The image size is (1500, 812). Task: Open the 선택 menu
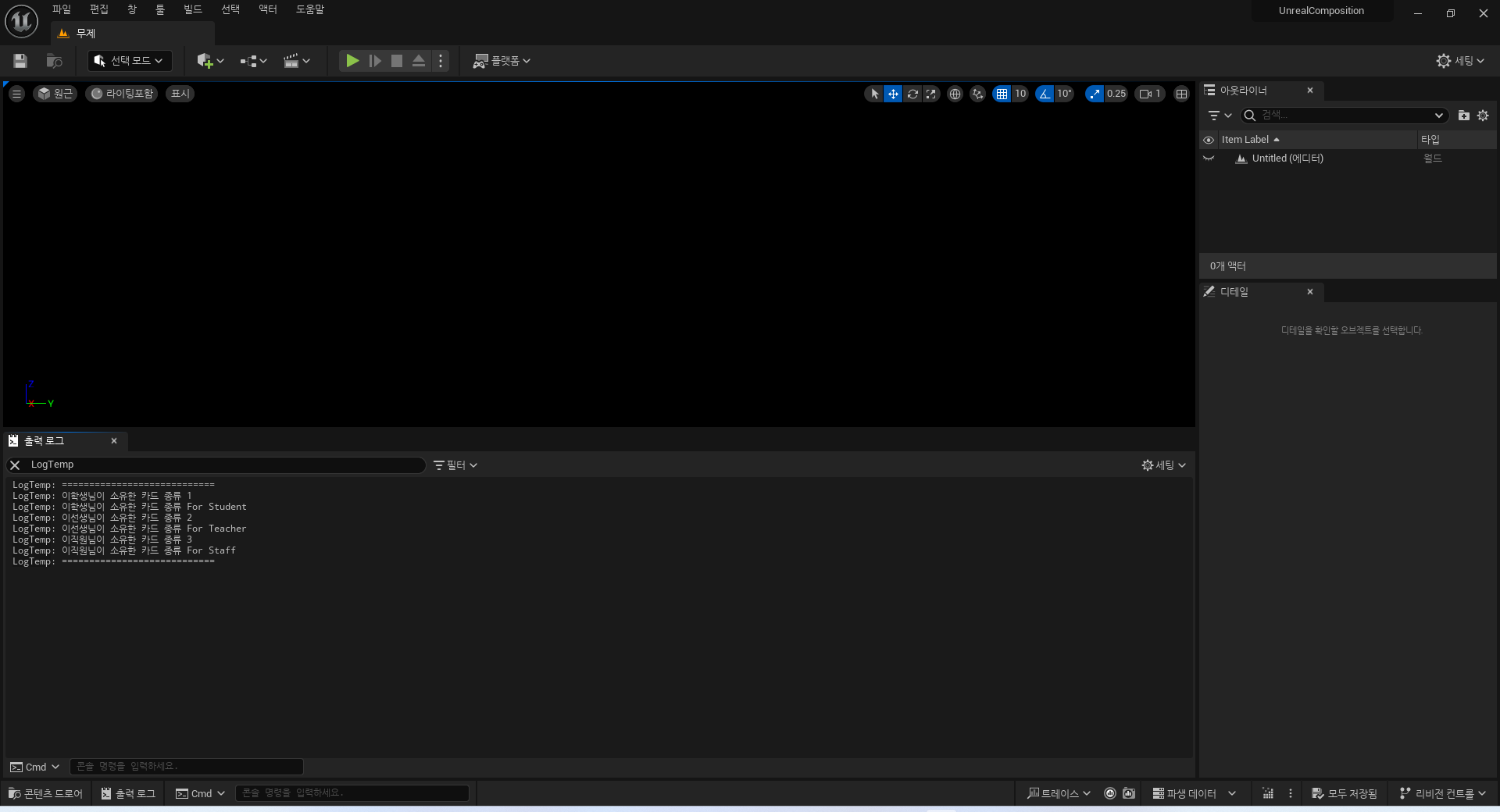point(230,9)
